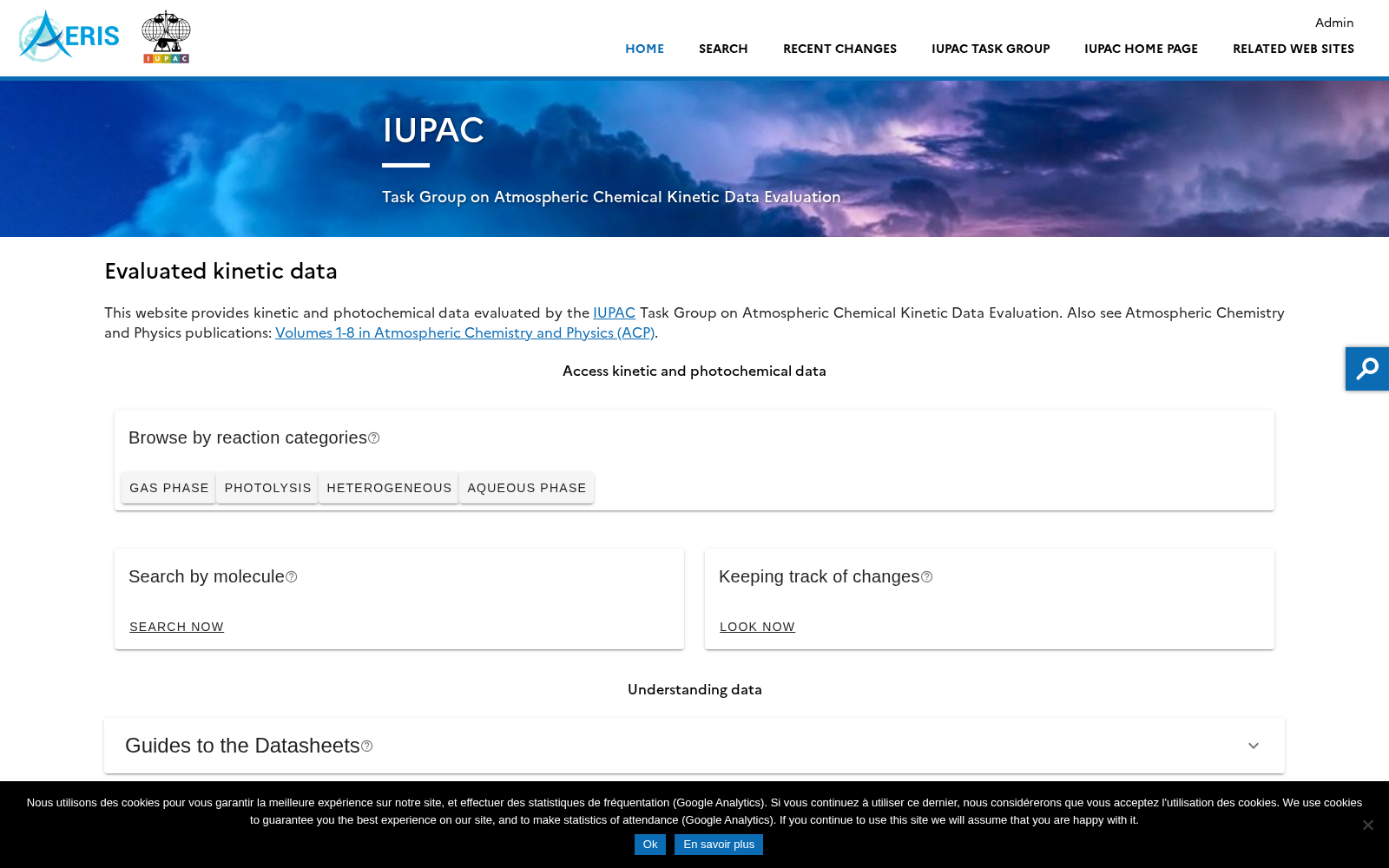The width and height of the screenshot is (1389, 868).
Task: Click the Understanding data heading text
Action: pyautogui.click(x=694, y=689)
